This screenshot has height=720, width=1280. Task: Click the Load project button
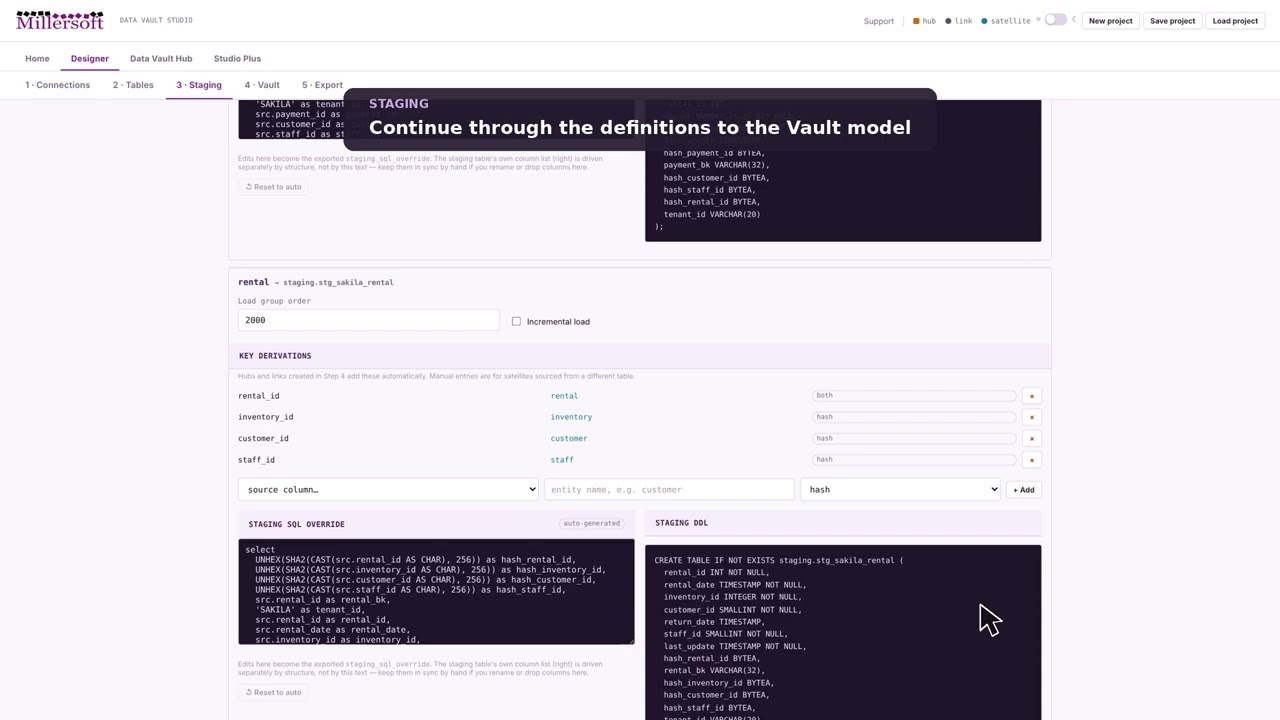[x=1235, y=21]
